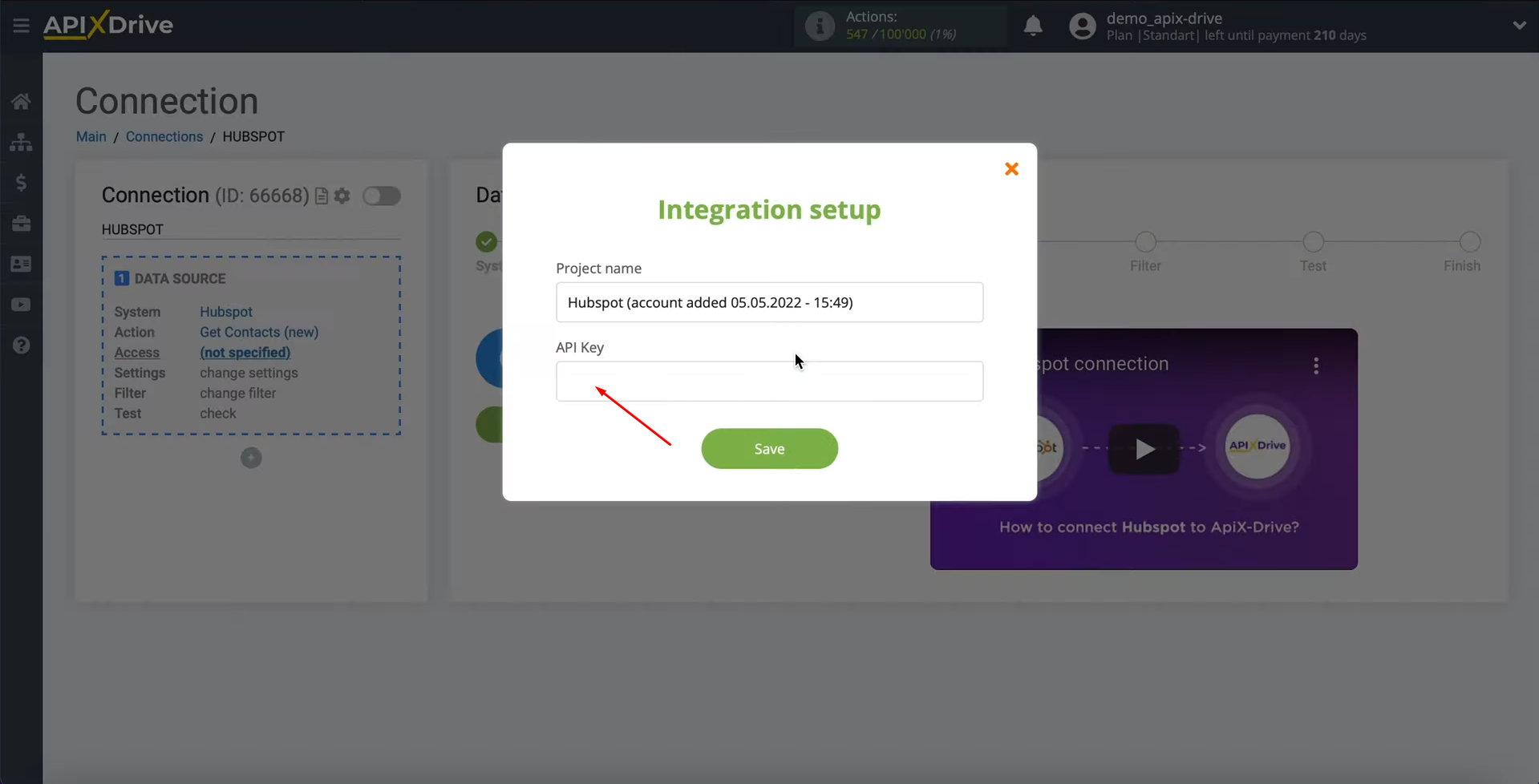Open the Main breadcrumb item

point(91,136)
